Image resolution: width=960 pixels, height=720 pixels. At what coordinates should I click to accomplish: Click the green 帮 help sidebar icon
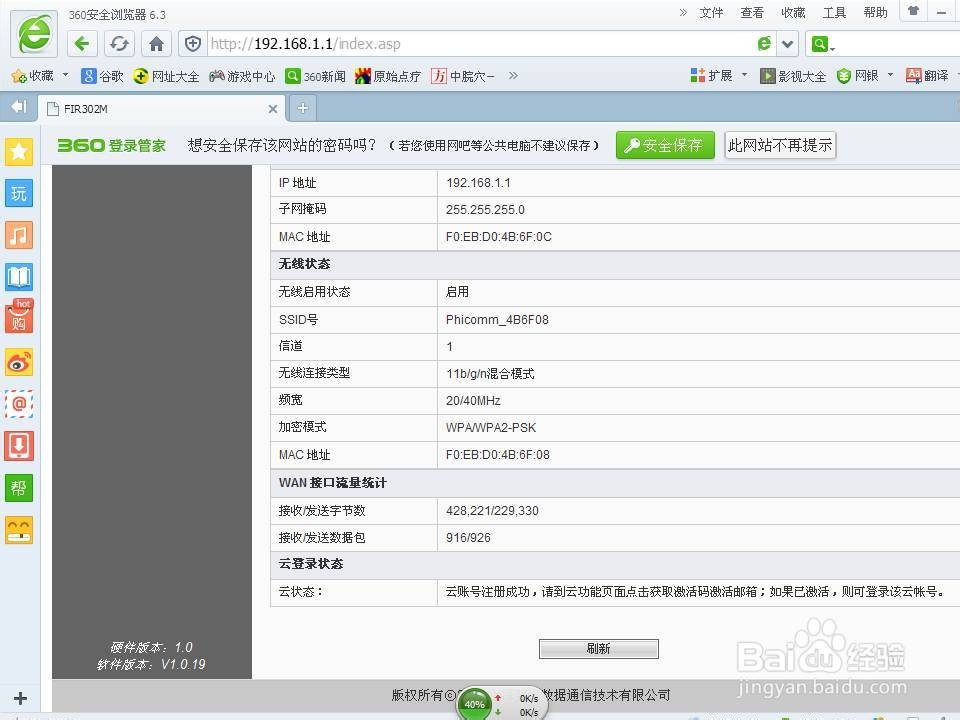click(x=19, y=488)
